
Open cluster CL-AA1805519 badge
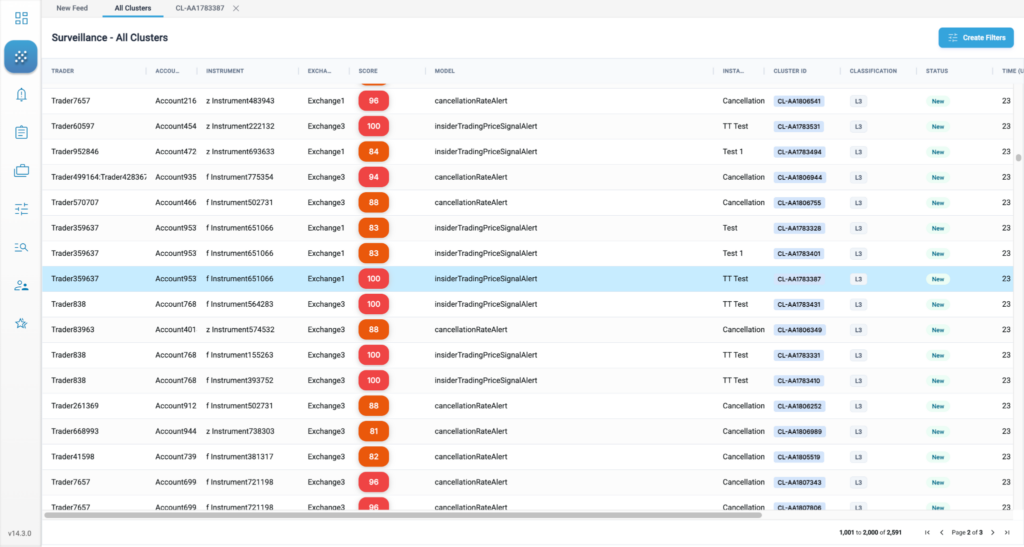coord(799,458)
